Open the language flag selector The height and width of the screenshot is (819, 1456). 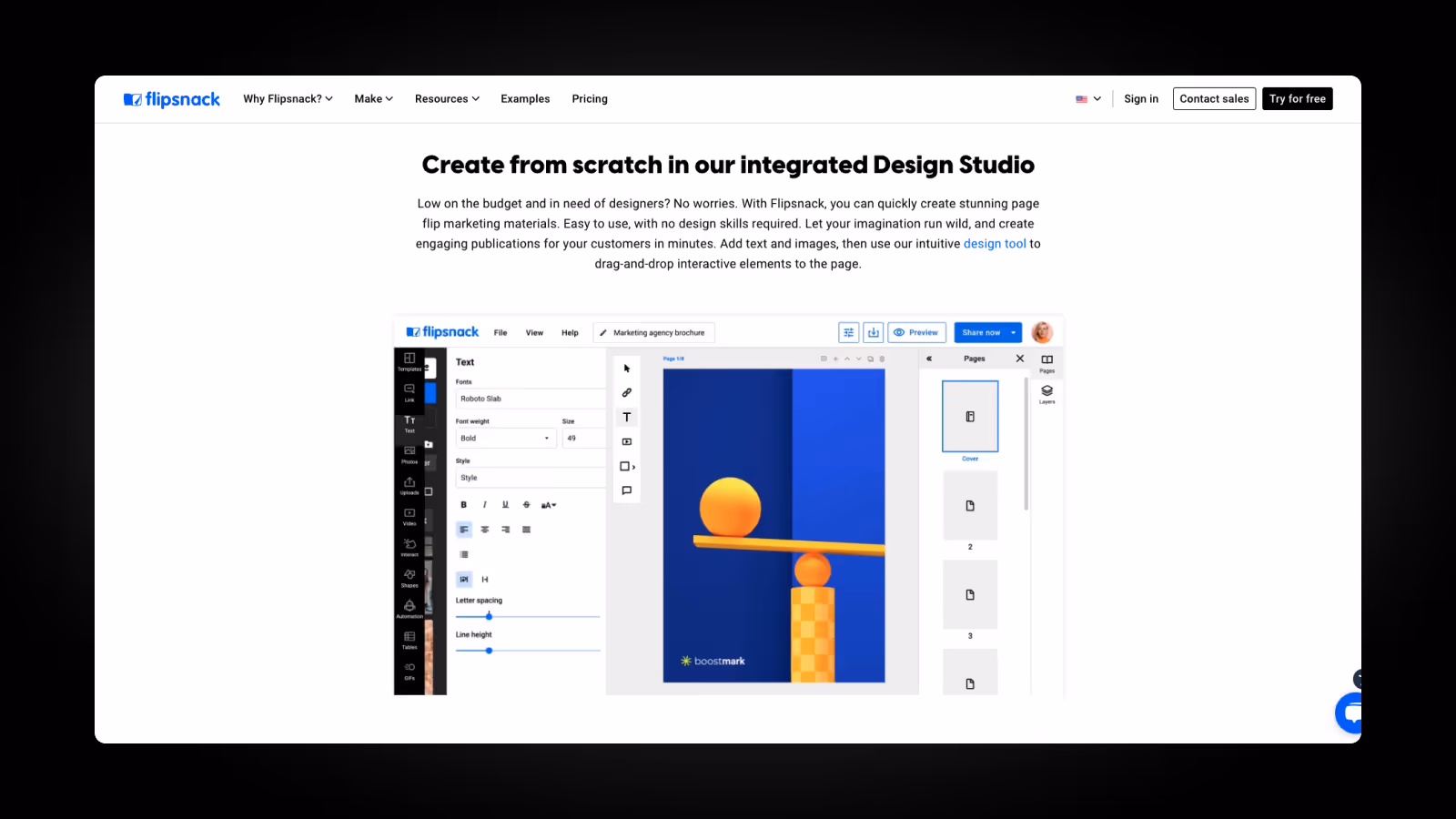1088,99
